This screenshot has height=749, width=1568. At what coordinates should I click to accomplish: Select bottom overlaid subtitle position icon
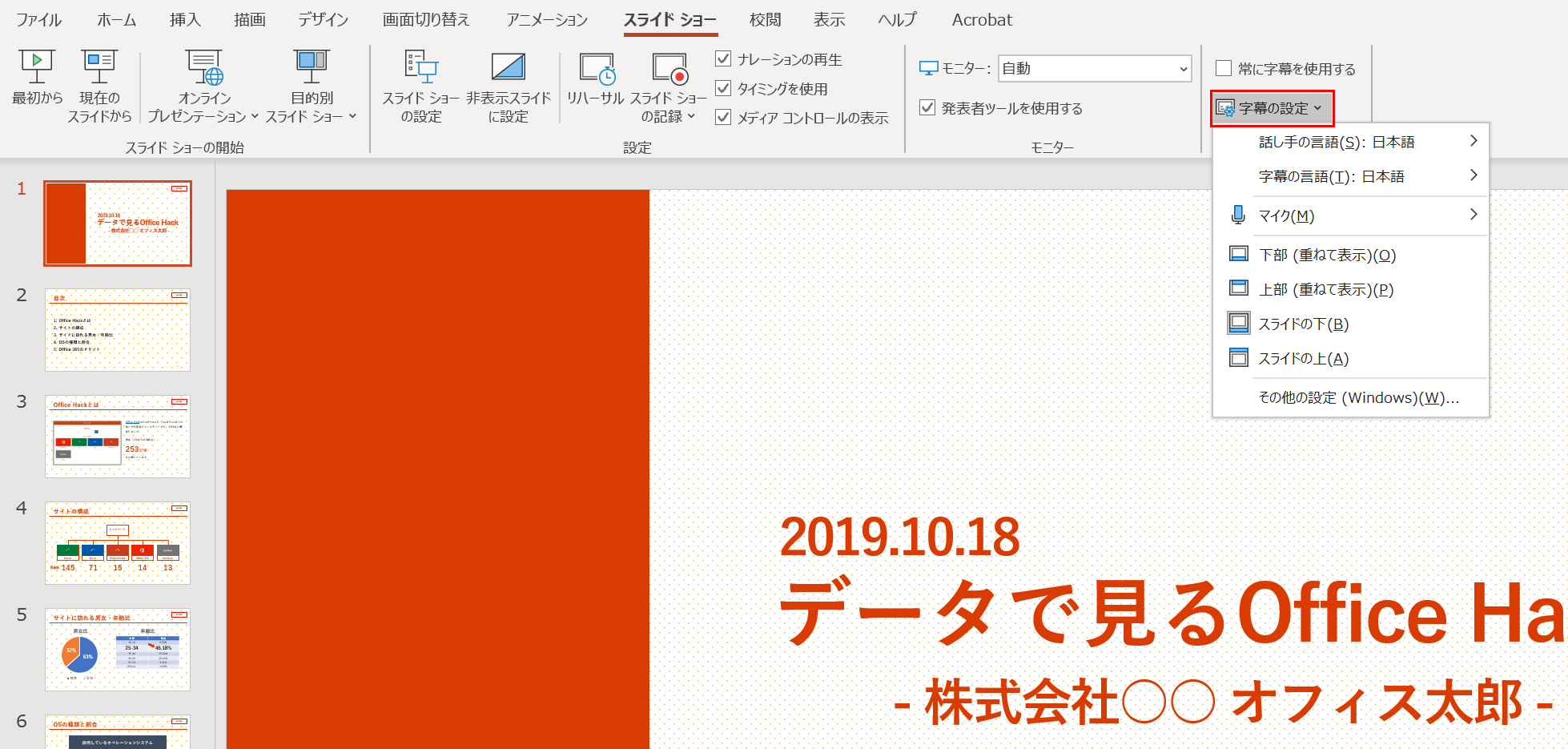click(x=1238, y=254)
